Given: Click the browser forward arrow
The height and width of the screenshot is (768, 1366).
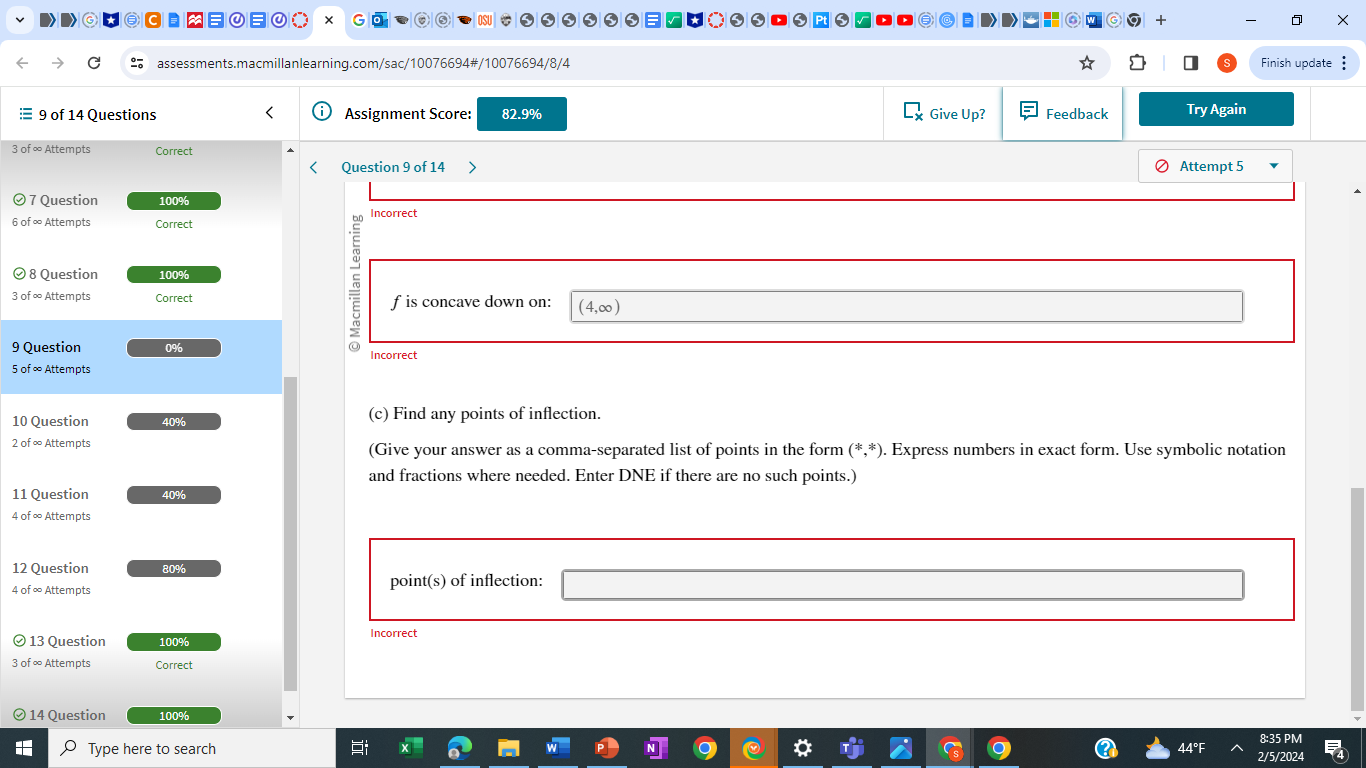Looking at the screenshot, I should pyautogui.click(x=58, y=63).
